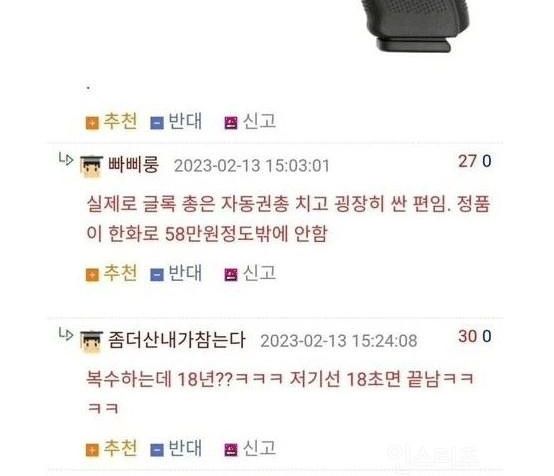Click the timestamp 2023-02-13 15:03:01
The width and height of the screenshot is (554, 476).
(252, 166)
